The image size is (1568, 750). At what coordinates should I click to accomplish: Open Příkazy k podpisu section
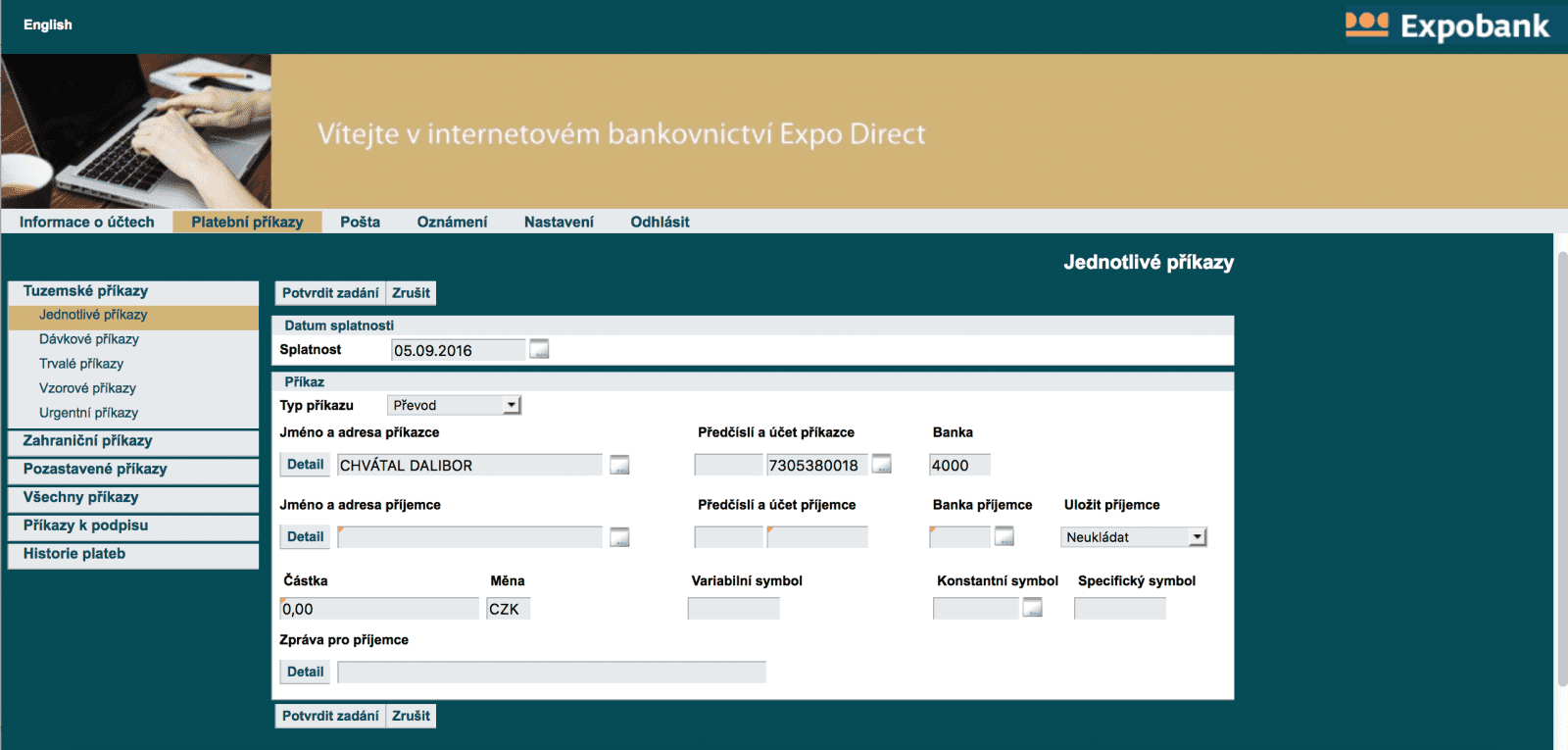[133, 526]
